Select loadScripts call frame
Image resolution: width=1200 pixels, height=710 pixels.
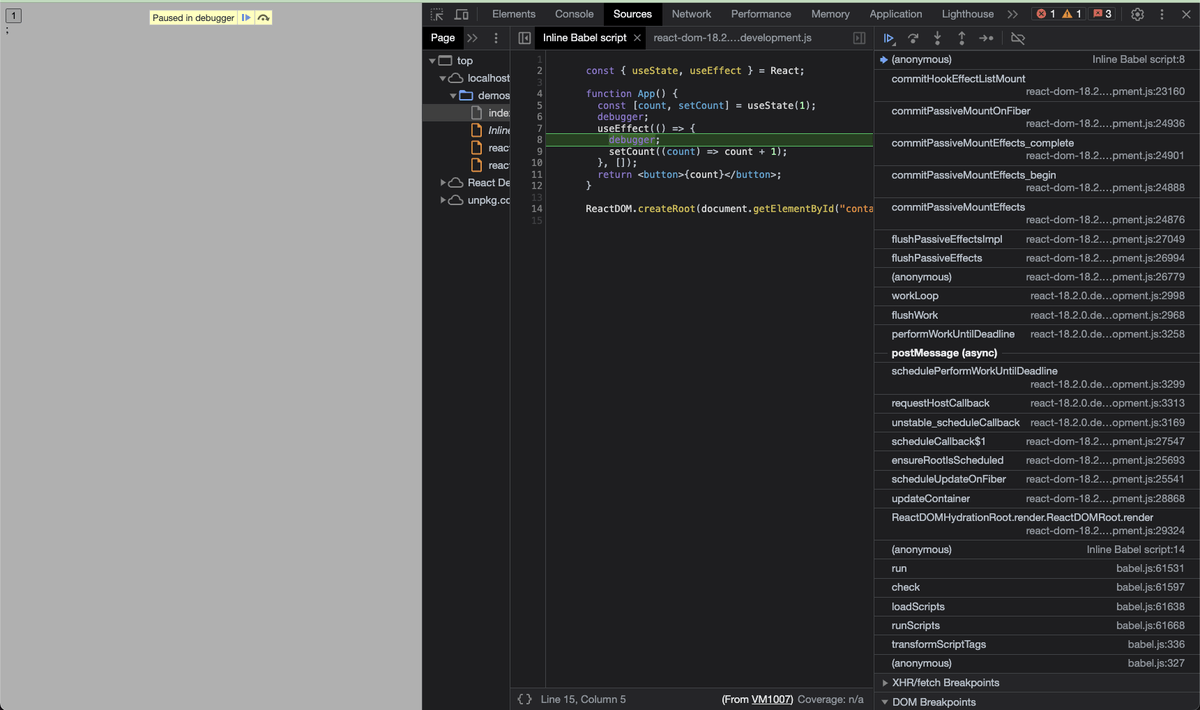coord(1037,607)
